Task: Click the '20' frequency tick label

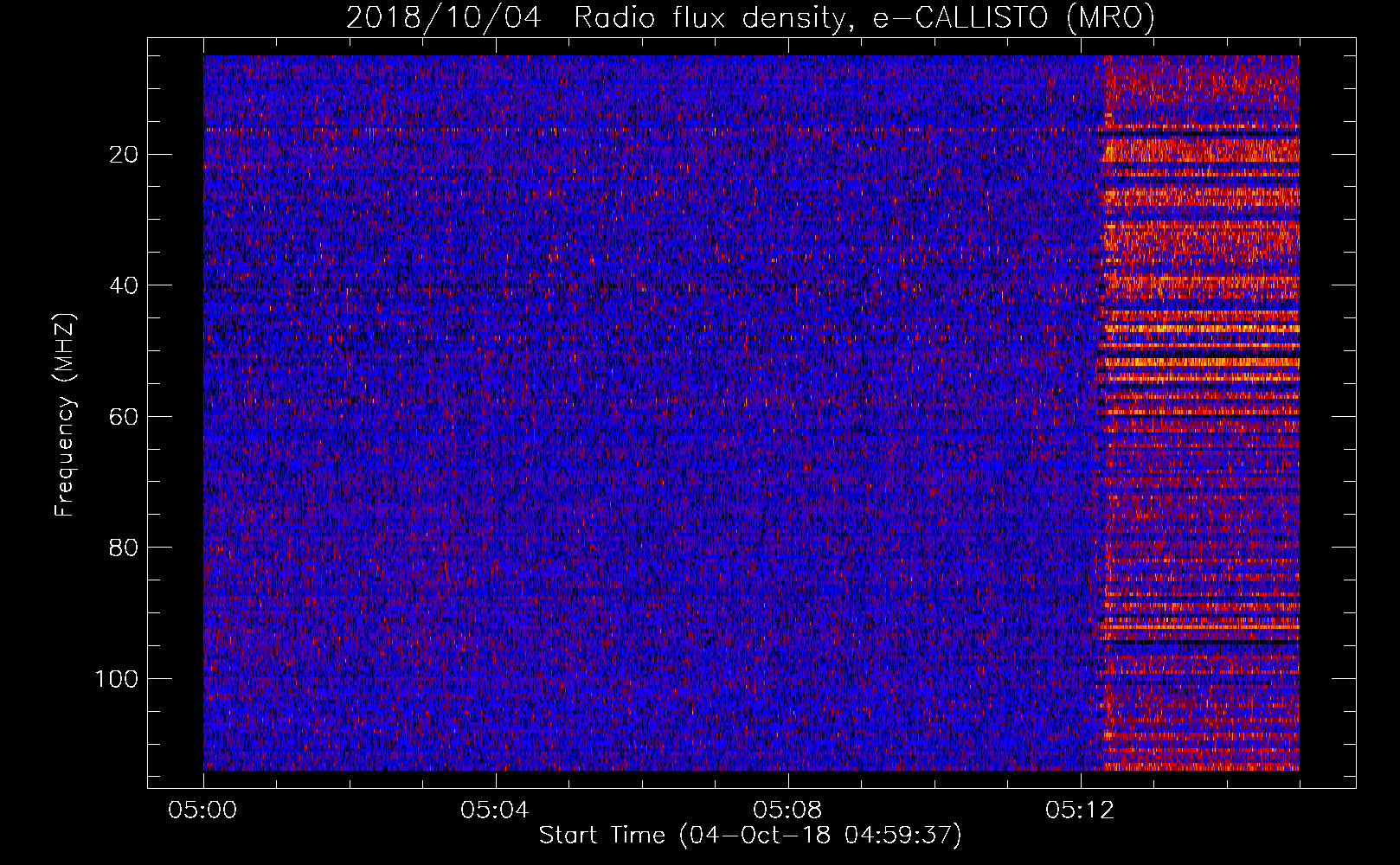Action: (x=124, y=155)
